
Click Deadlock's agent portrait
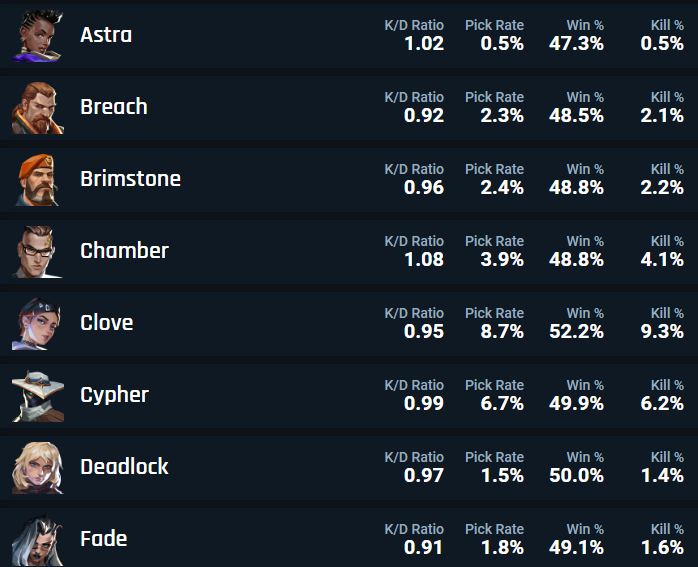pos(38,468)
